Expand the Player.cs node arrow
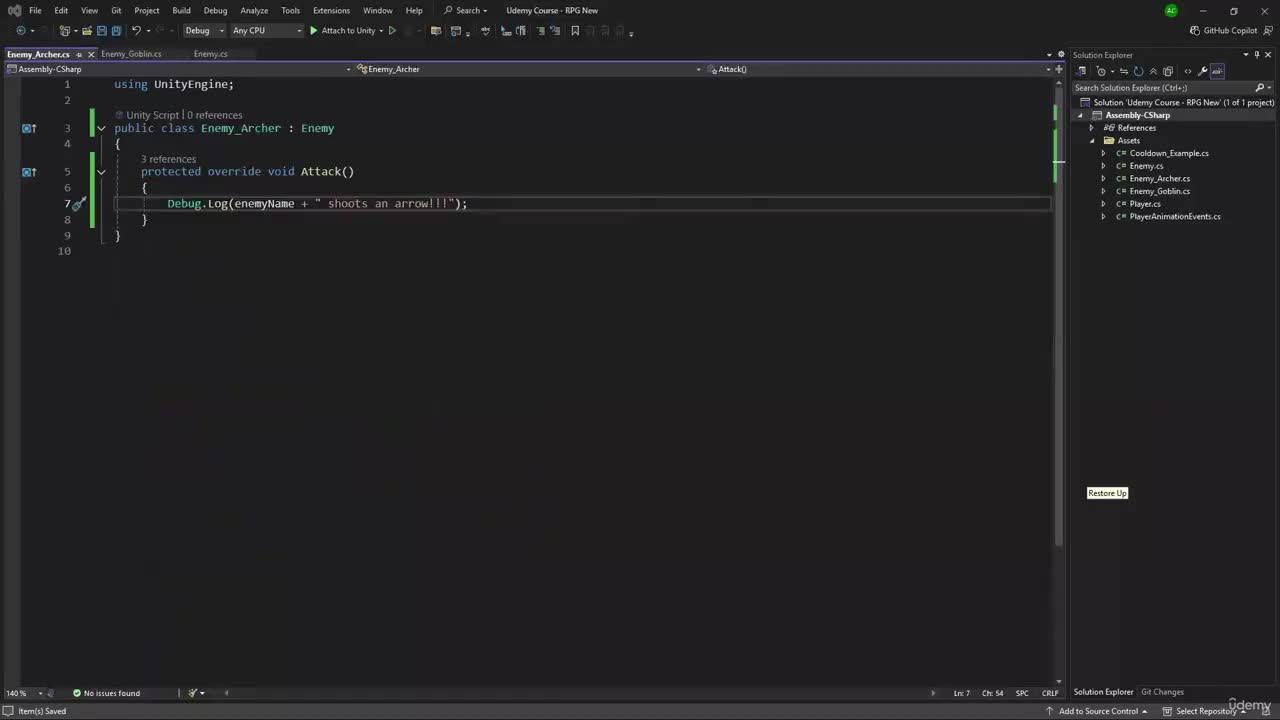 point(1104,204)
